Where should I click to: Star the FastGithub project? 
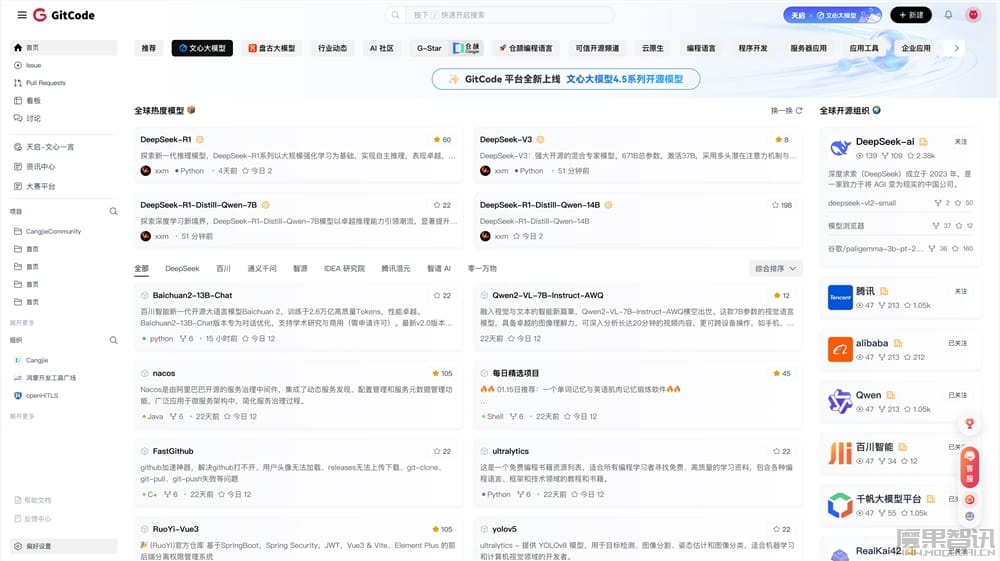(x=442, y=451)
